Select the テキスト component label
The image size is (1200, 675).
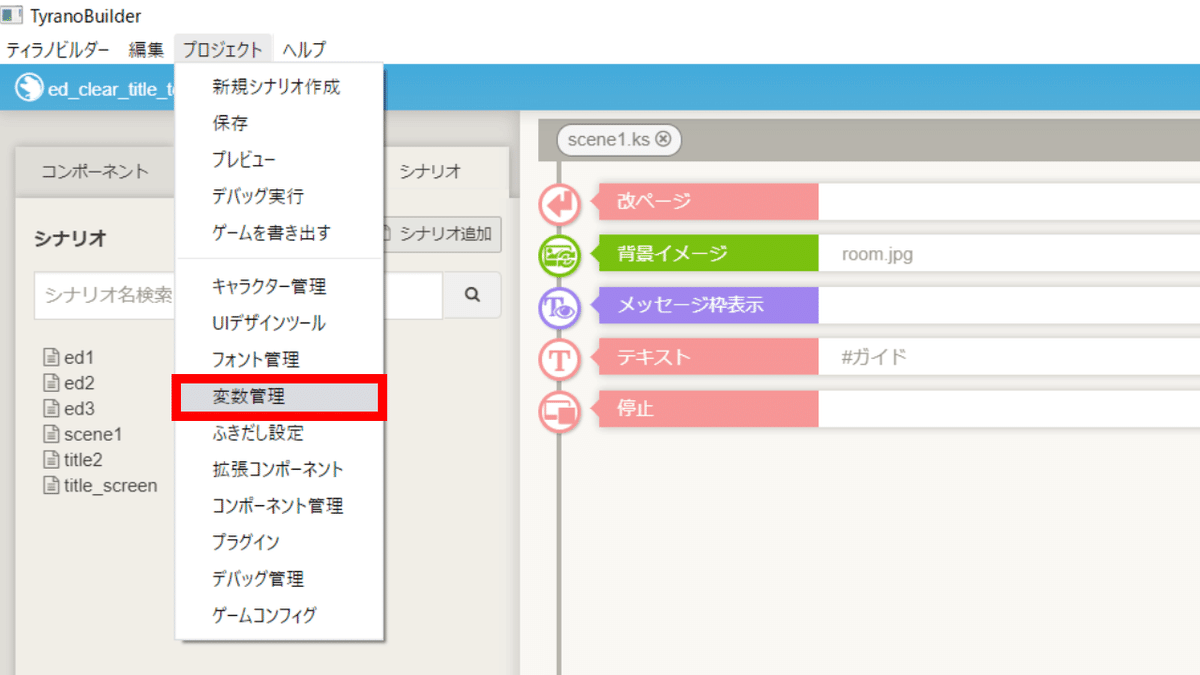[705, 357]
